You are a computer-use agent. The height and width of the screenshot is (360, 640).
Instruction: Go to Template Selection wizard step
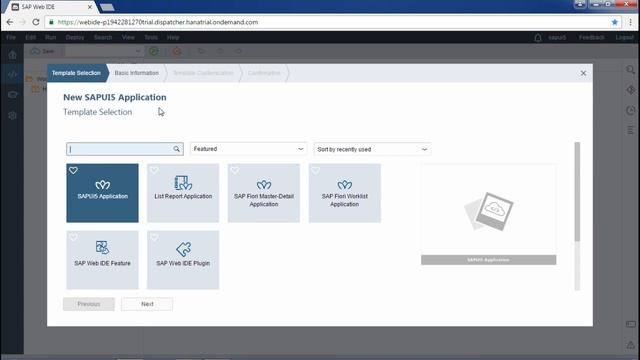click(x=76, y=73)
